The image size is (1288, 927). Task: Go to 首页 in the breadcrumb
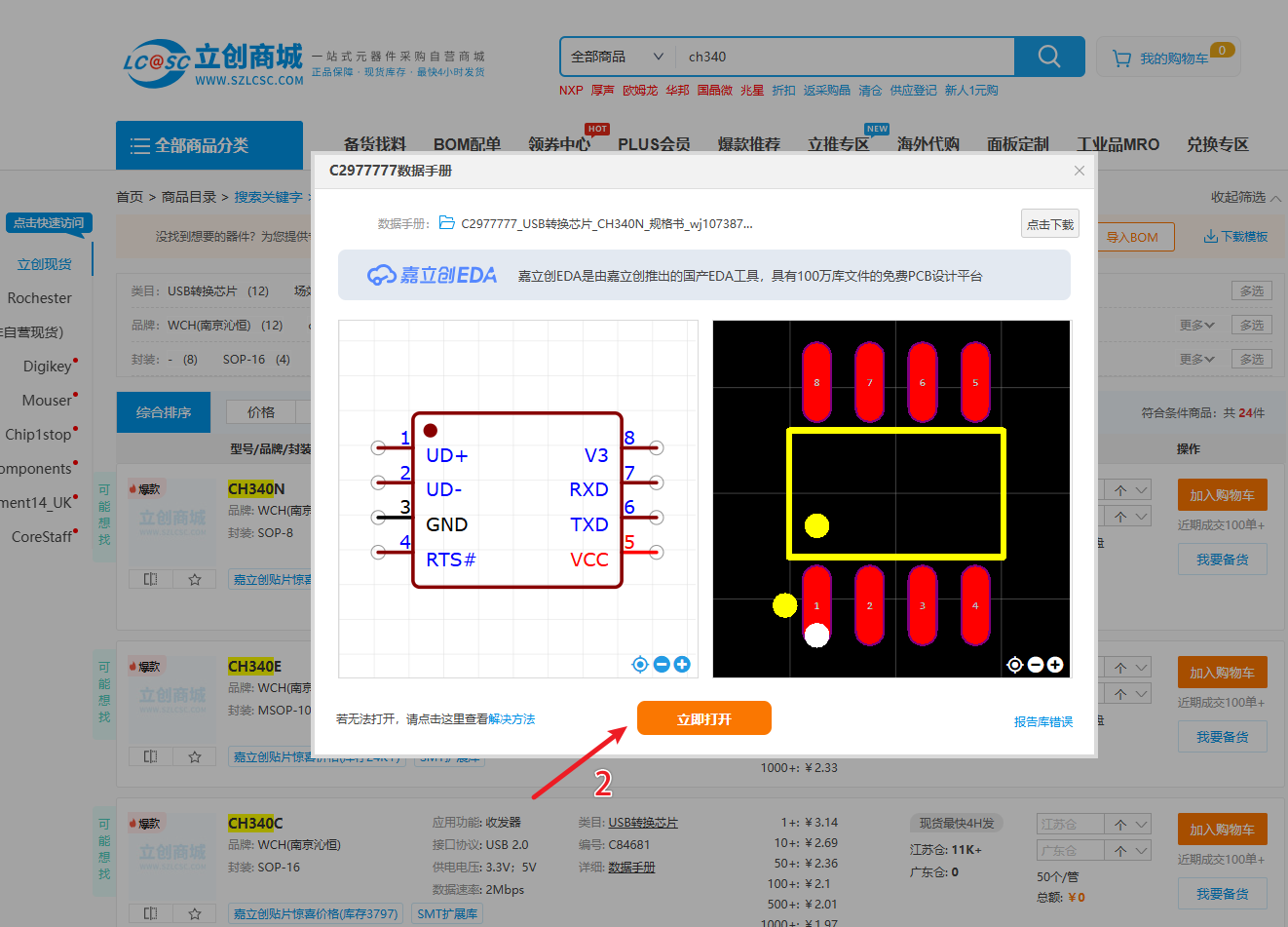(x=130, y=197)
